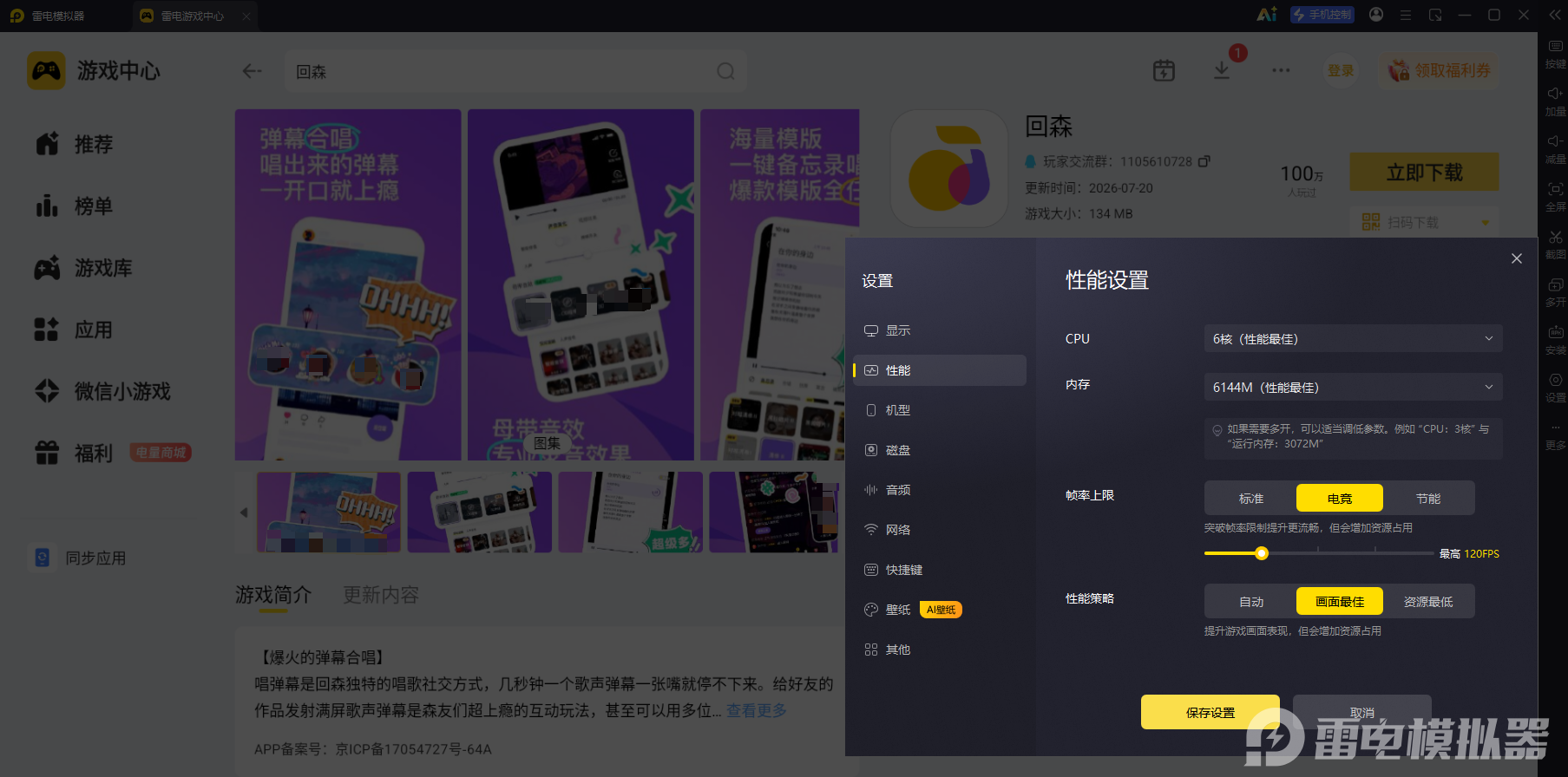Click the FPS limit slider handle
The width and height of the screenshot is (1568, 777).
(x=1262, y=553)
